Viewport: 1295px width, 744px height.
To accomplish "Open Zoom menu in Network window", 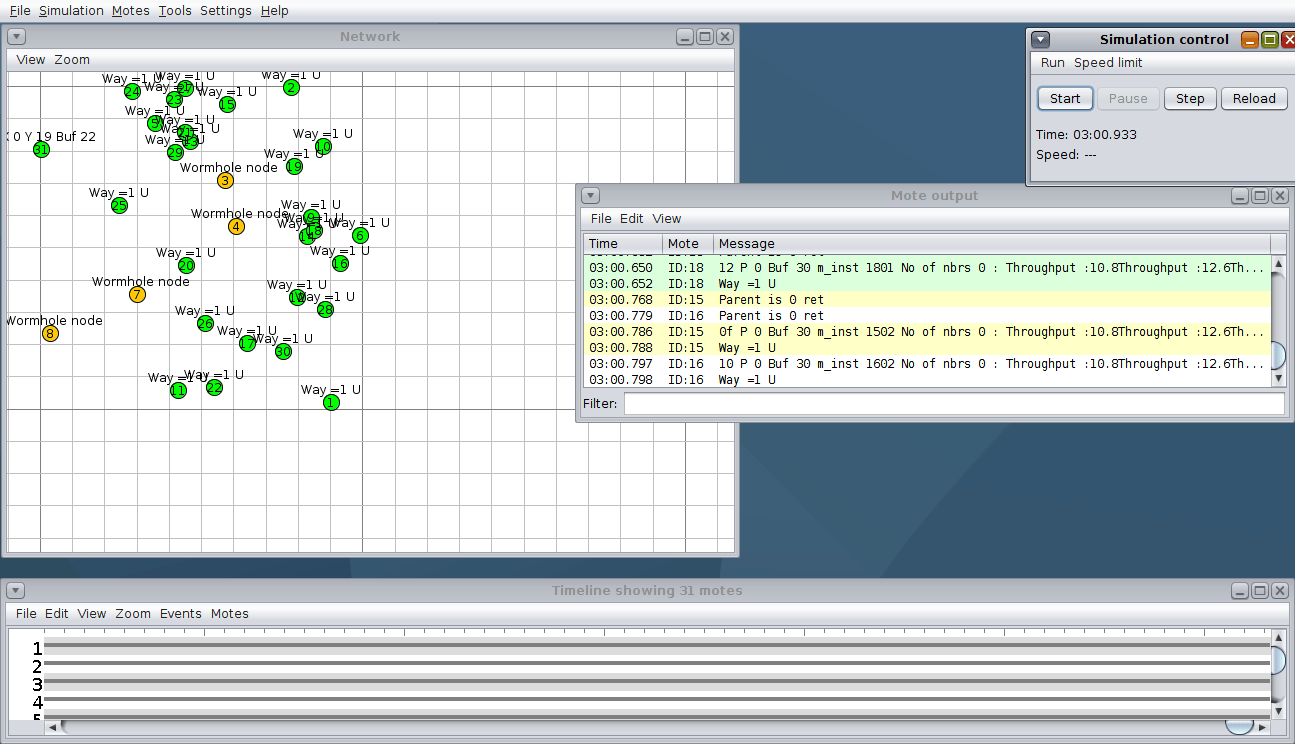I will [72, 60].
